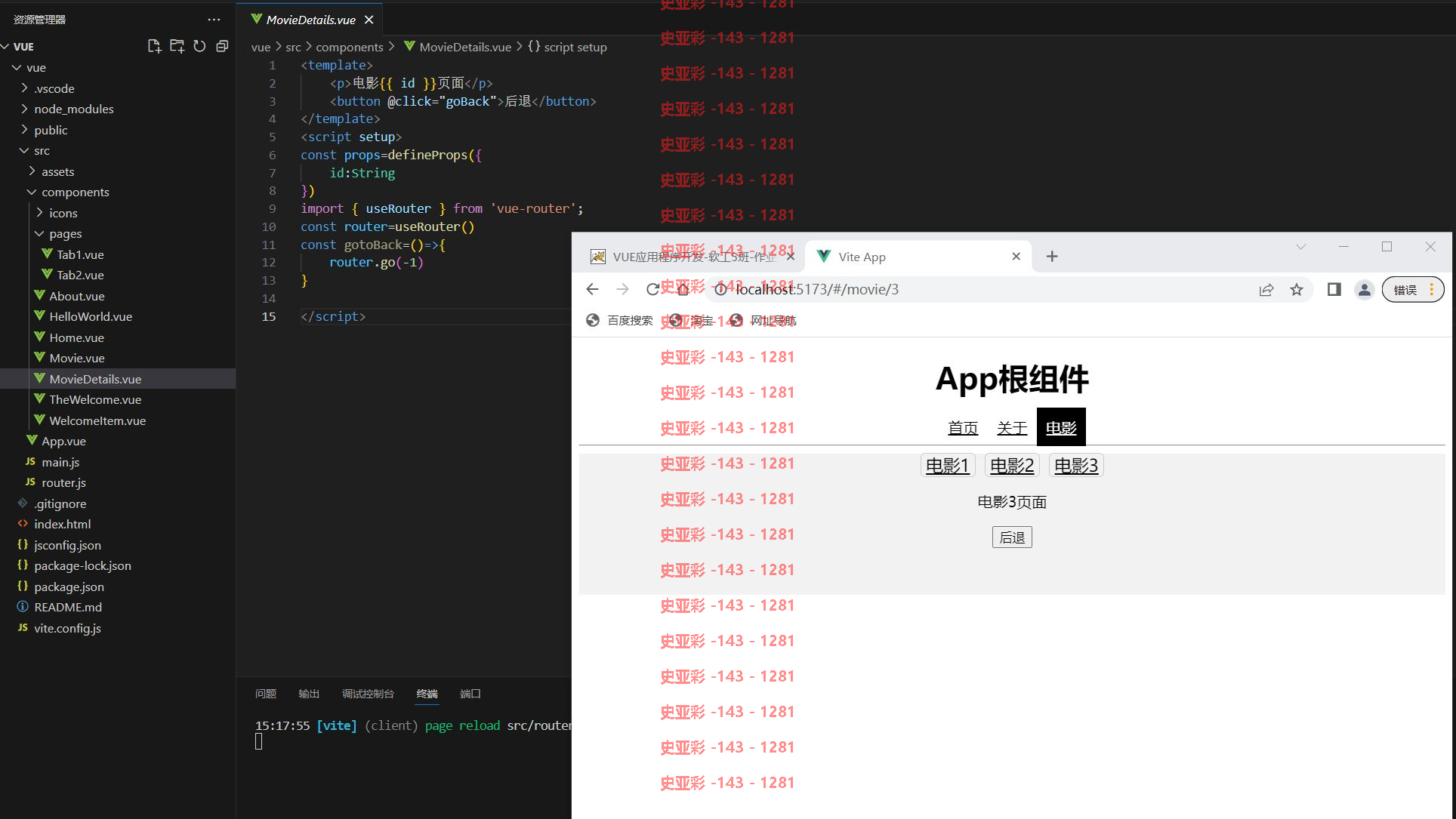Open the browser profile avatar
This screenshot has width=1456, height=819.
point(1364,289)
